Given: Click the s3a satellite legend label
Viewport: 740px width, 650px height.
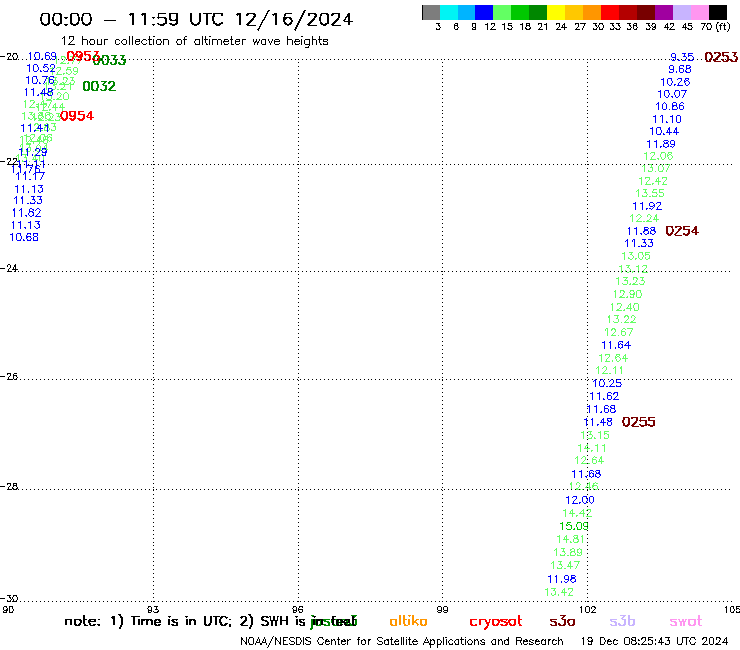Looking at the screenshot, I should [x=562, y=621].
